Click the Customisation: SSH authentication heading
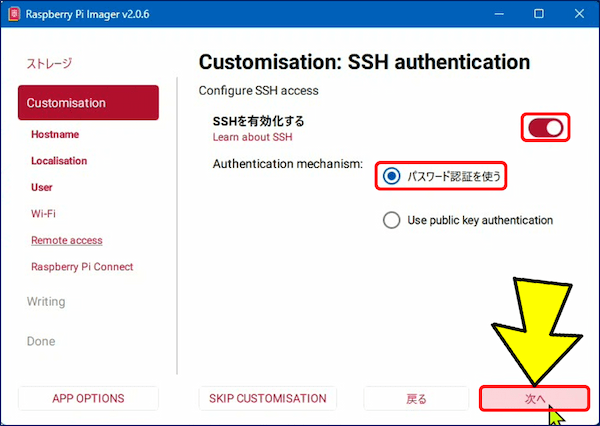 (364, 62)
